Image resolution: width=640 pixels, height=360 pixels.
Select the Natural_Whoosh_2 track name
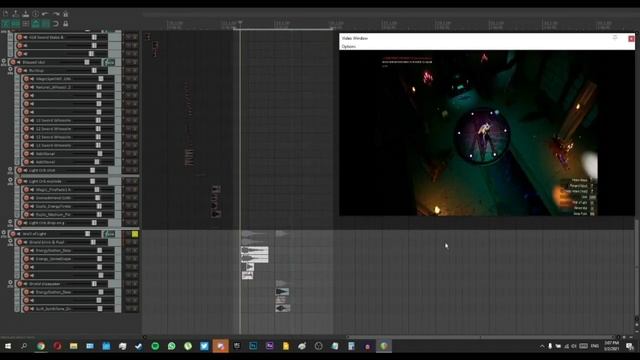[x=53, y=87]
